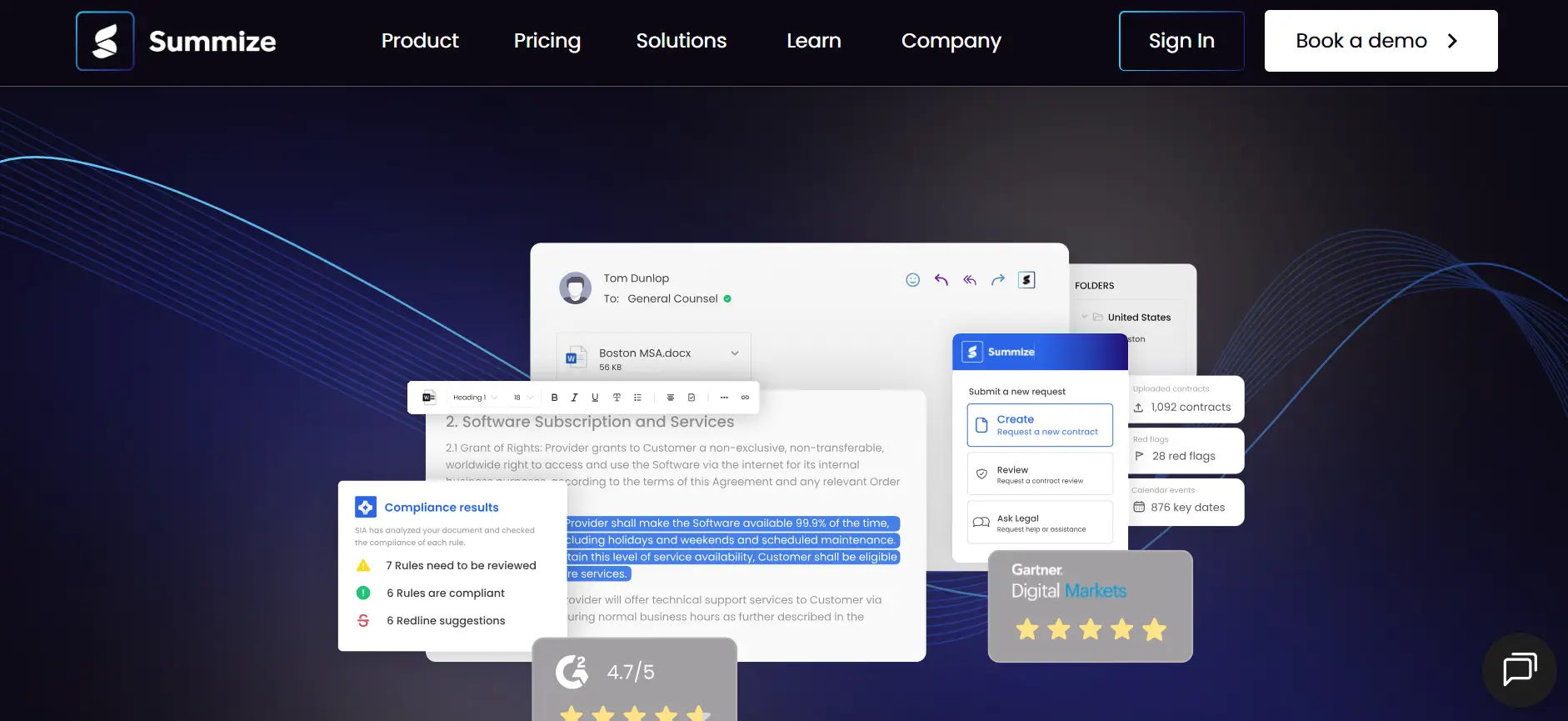Click the insert link icon
The height and width of the screenshot is (721, 1568).
745,398
